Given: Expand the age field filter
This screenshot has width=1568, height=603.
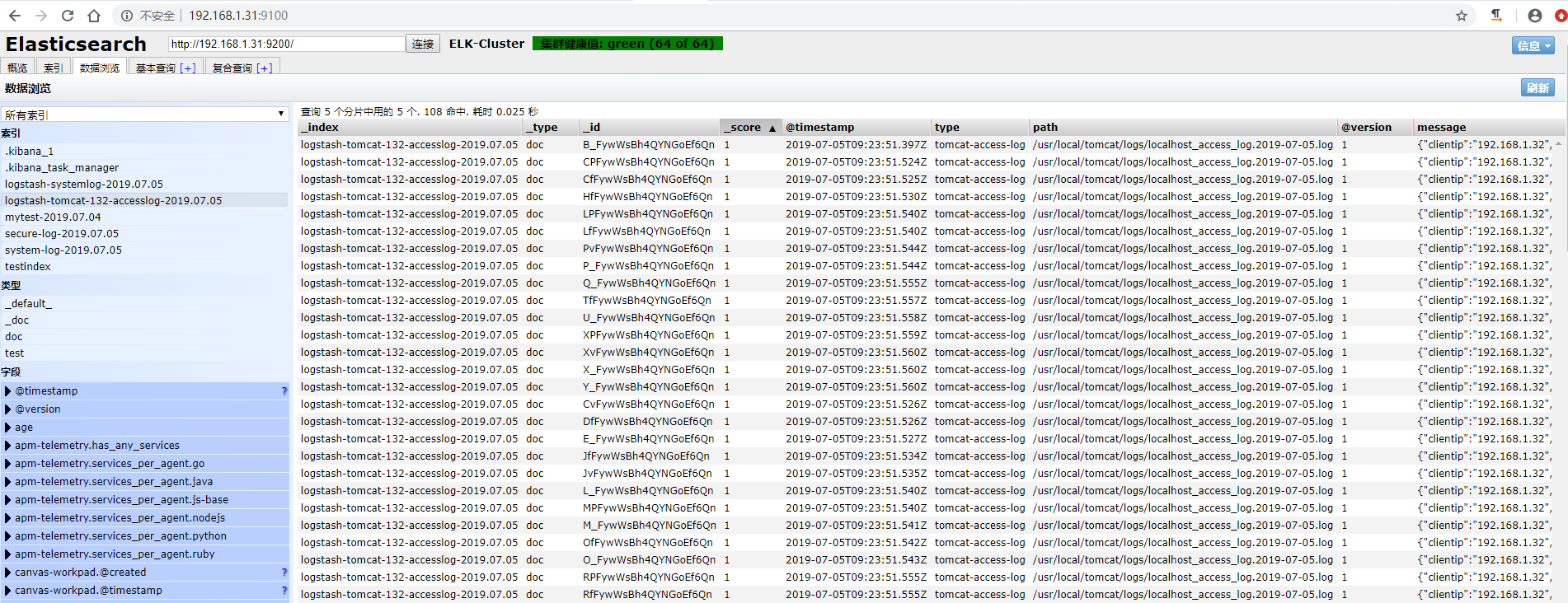Looking at the screenshot, I should pos(8,428).
